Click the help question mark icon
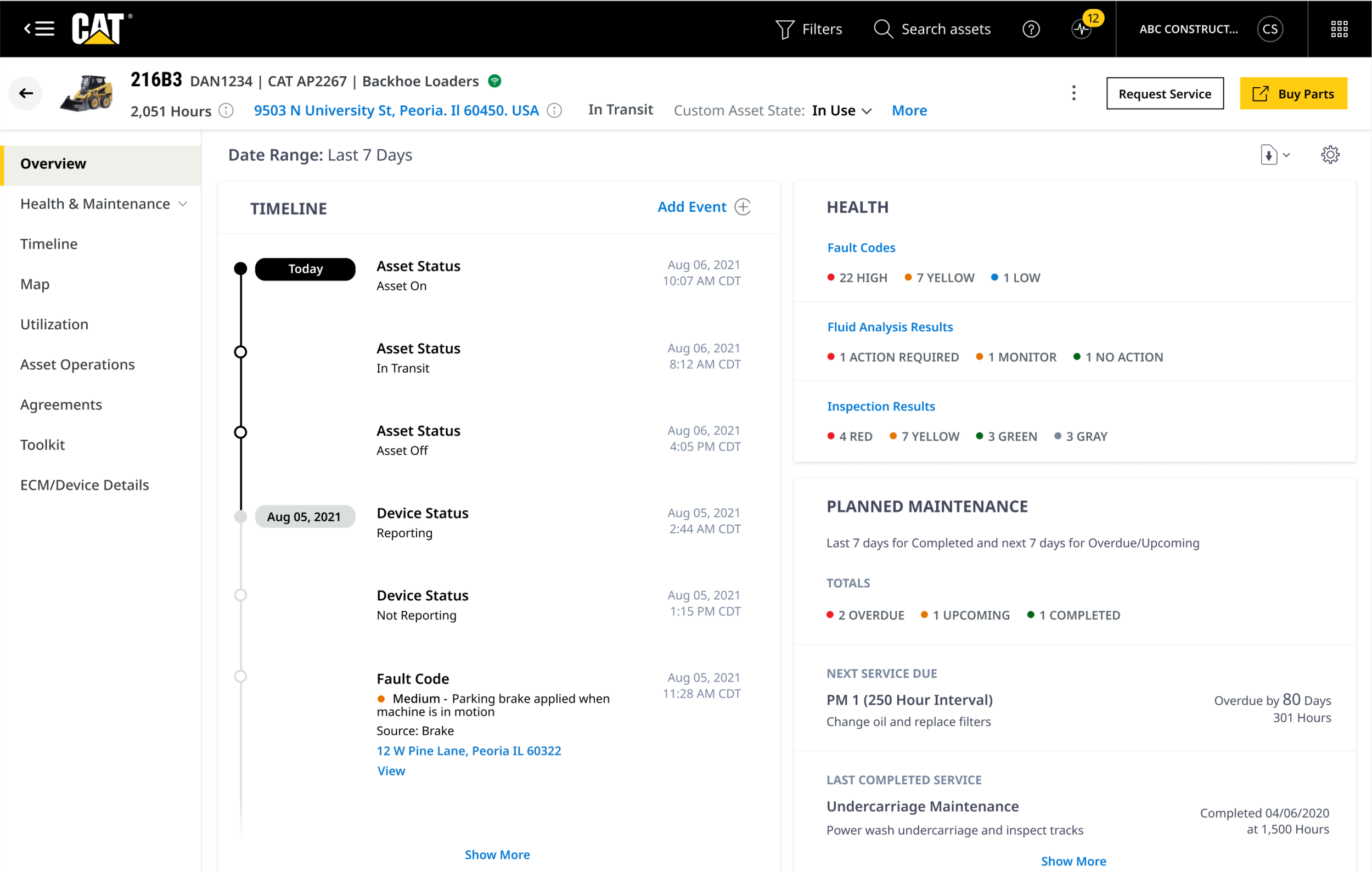The height and width of the screenshot is (872, 1372). coord(1031,29)
